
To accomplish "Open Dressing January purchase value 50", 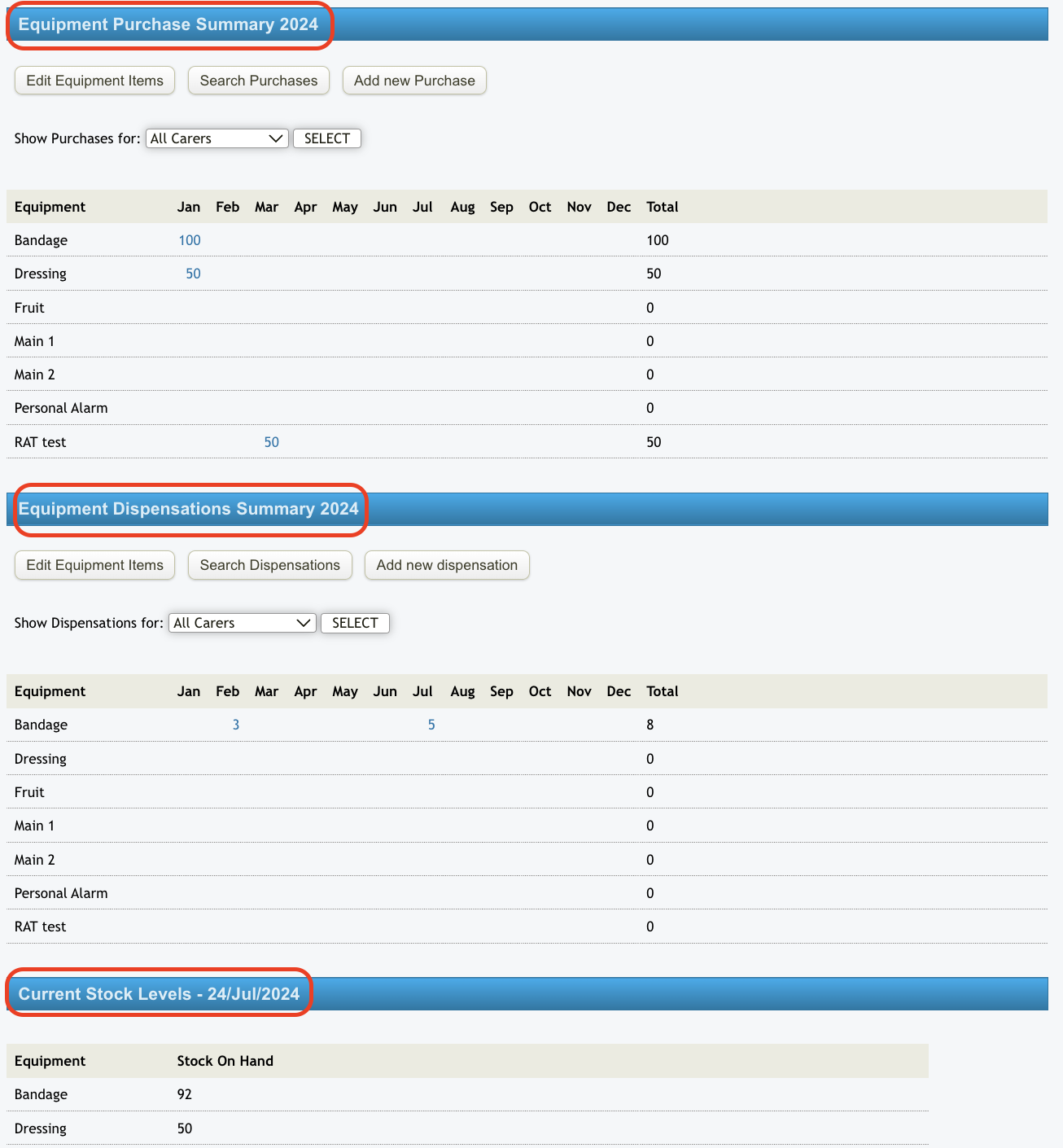I will [193, 274].
